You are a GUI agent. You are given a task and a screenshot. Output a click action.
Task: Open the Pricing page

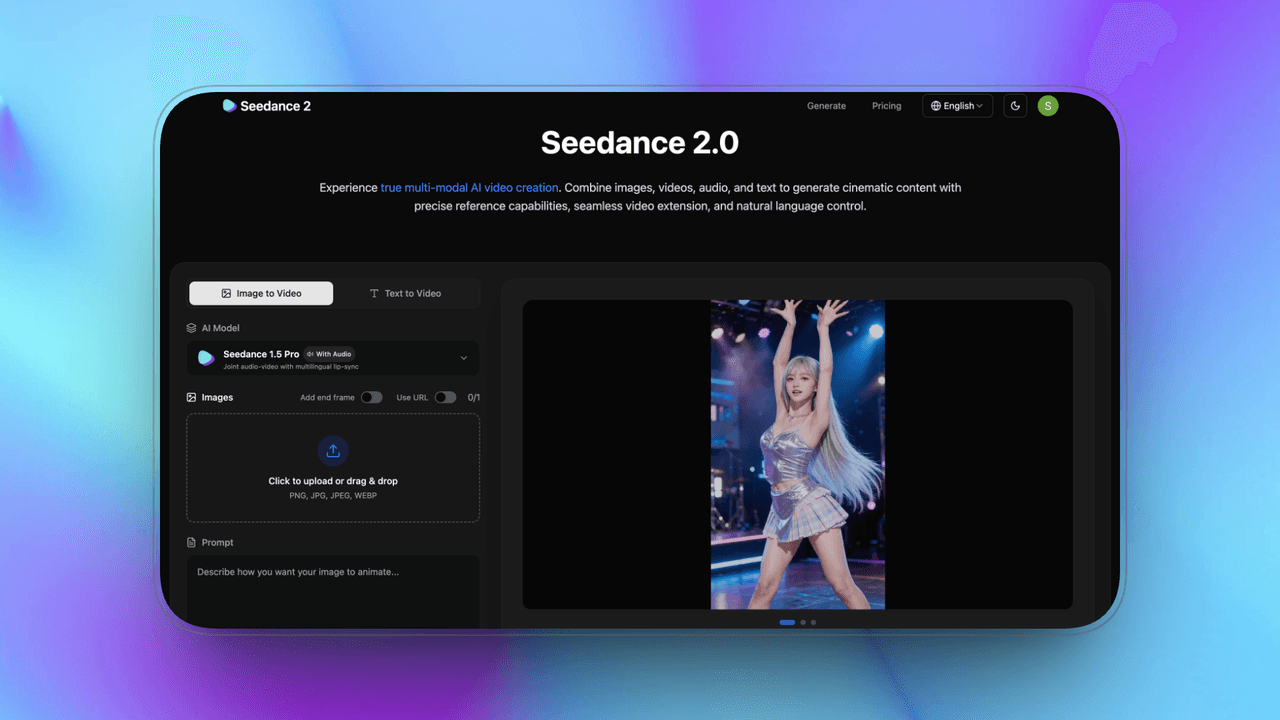tap(886, 105)
